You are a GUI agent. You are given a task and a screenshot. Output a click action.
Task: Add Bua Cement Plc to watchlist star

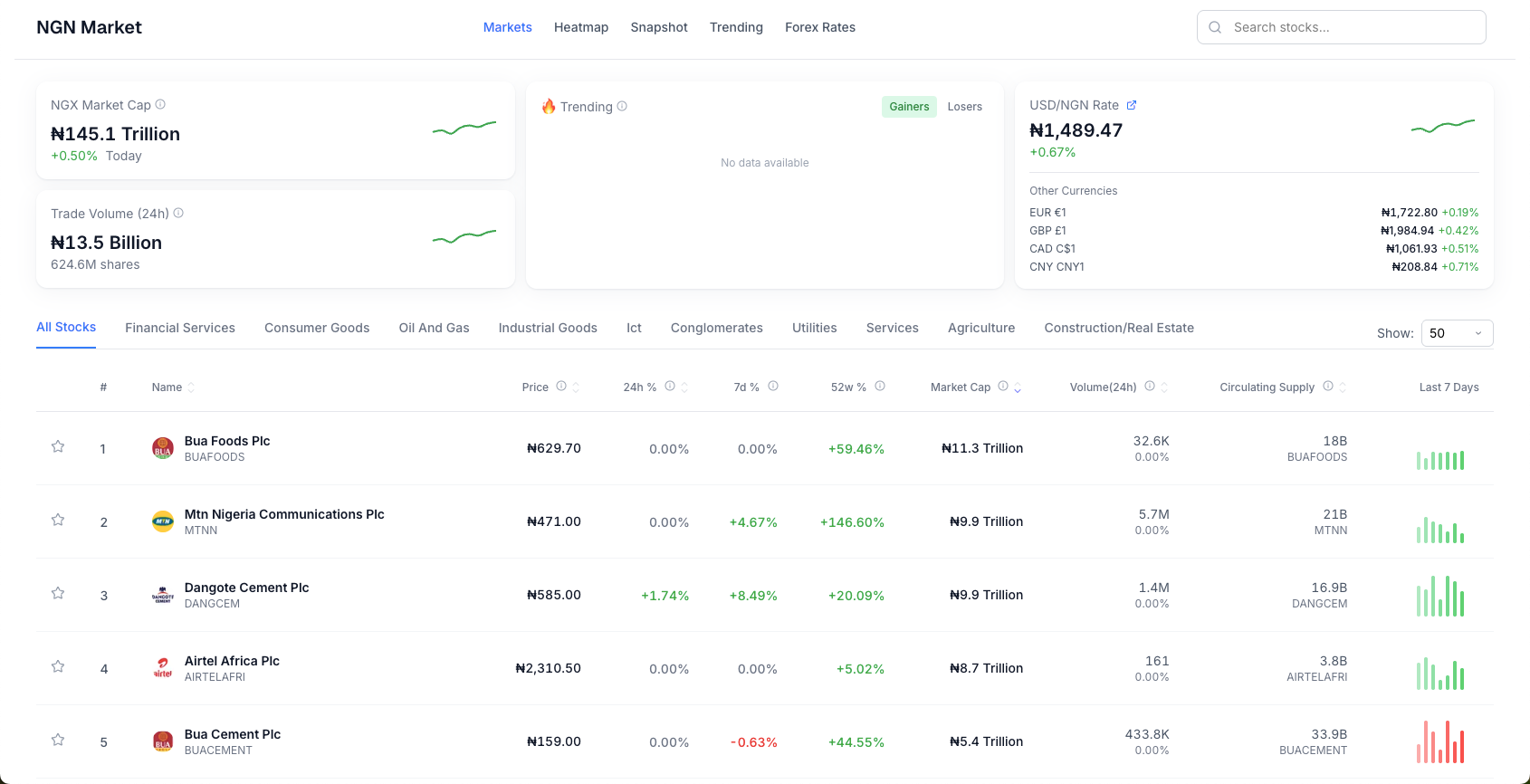[58, 740]
